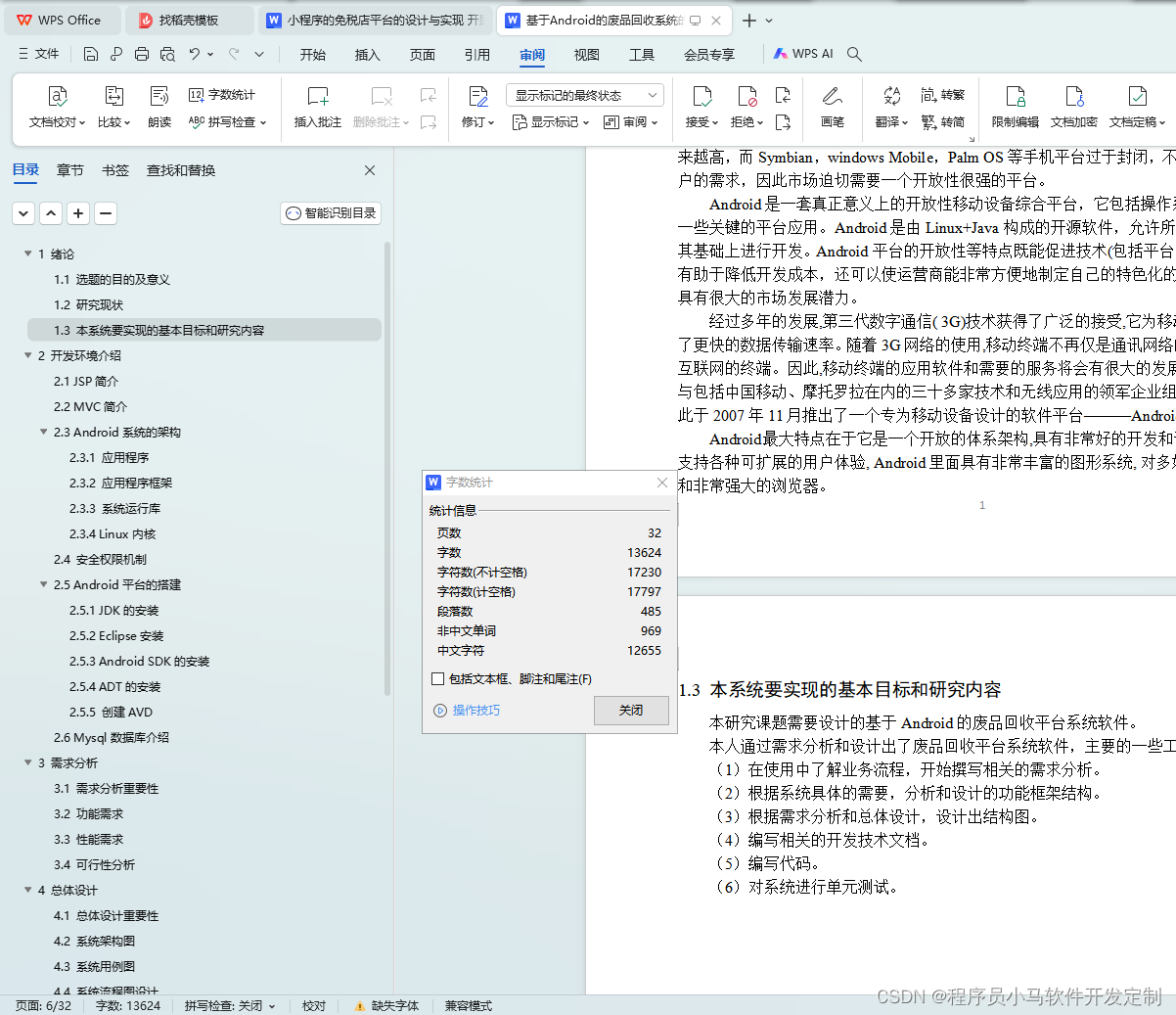Undo the last action

click(x=195, y=54)
